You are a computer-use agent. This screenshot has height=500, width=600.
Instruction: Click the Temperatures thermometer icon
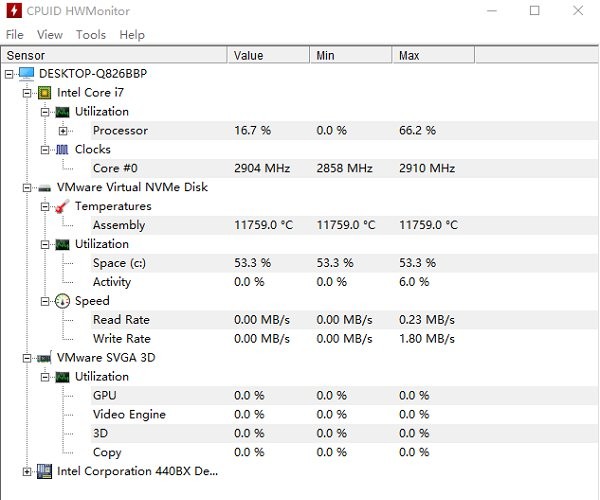tap(62, 207)
